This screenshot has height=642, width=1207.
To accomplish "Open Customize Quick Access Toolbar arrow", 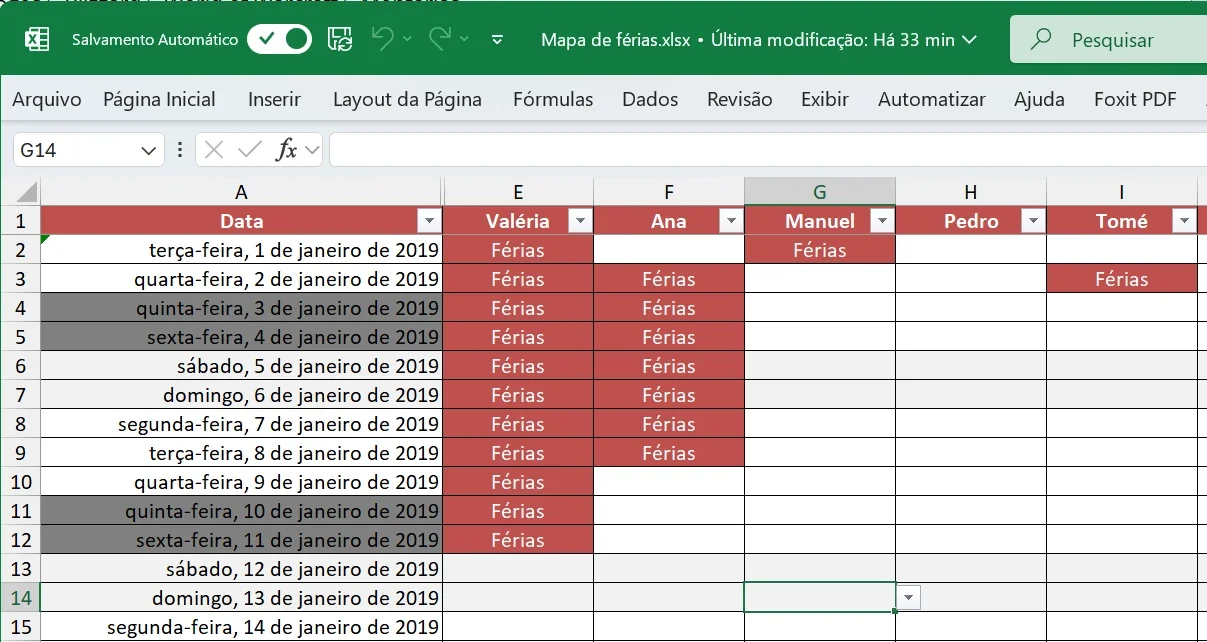I will [498, 40].
